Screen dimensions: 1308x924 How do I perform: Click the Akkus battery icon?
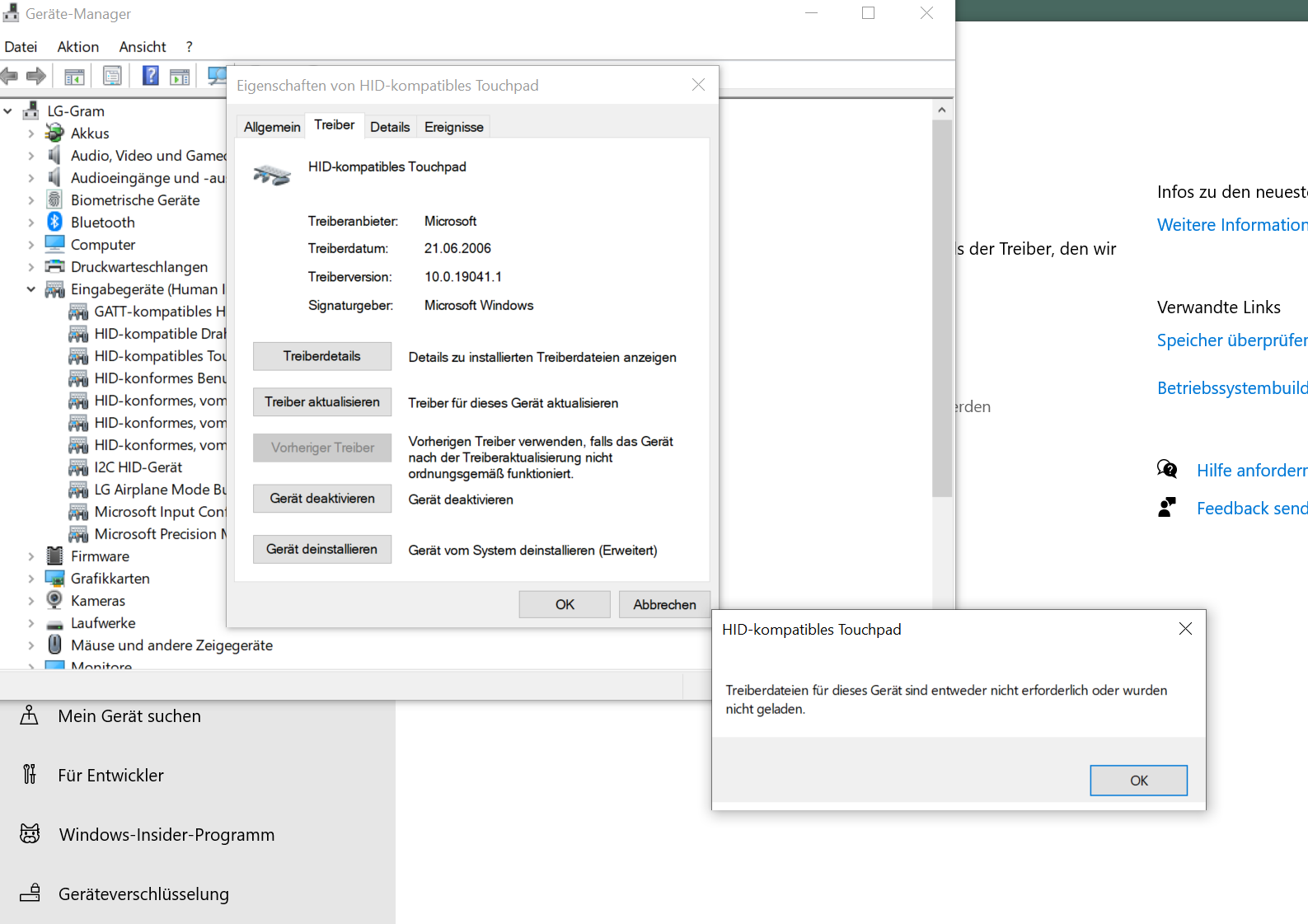54,133
